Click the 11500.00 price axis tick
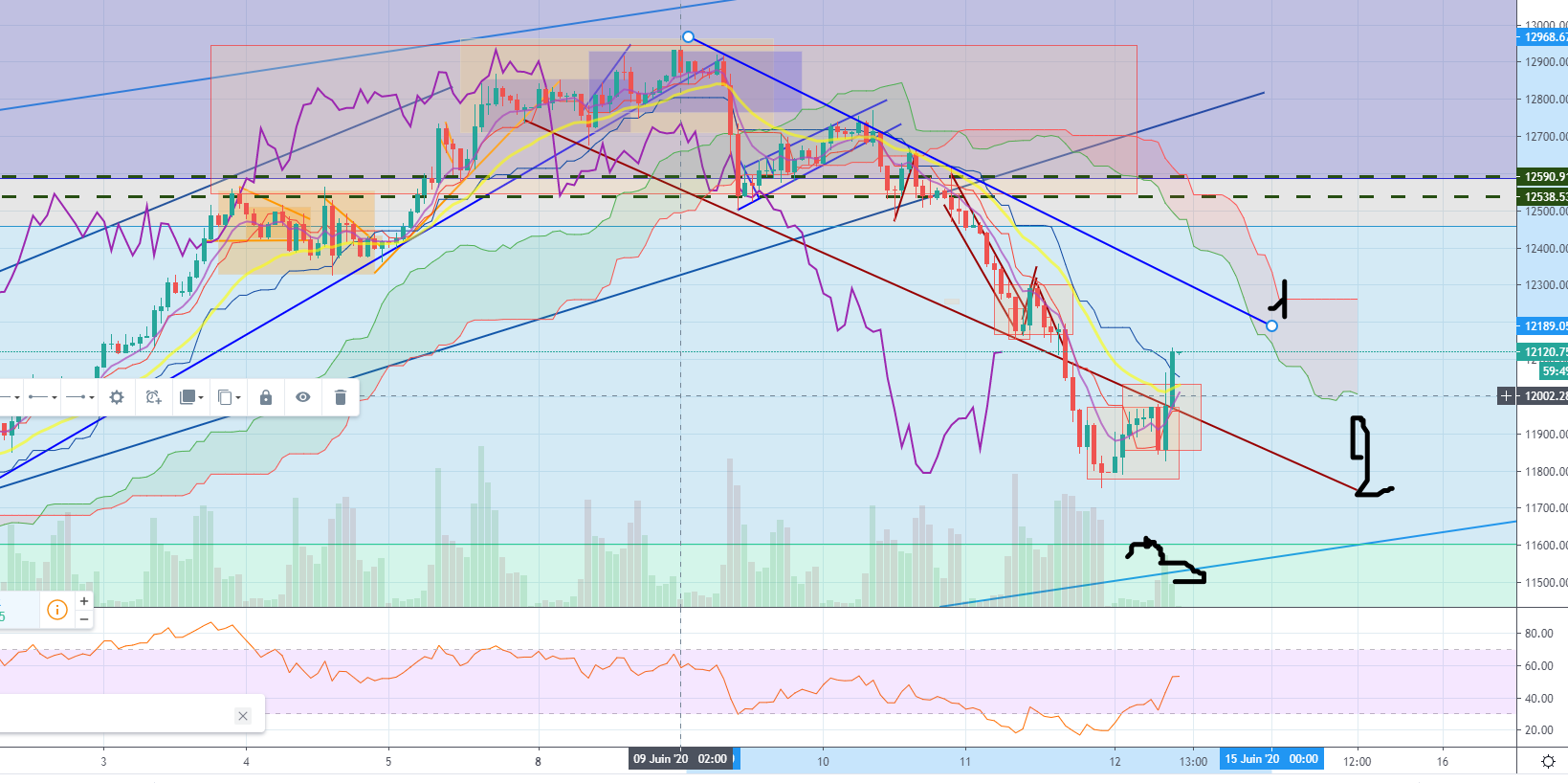The image size is (1568, 783). click(x=1546, y=583)
